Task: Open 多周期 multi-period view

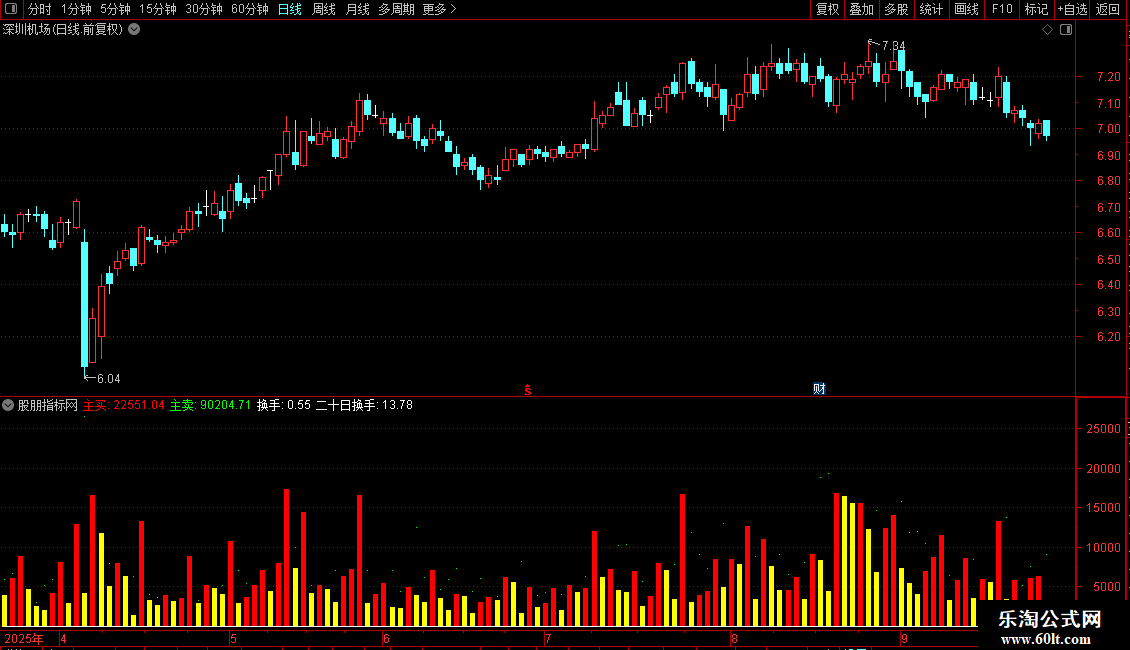Action: [x=396, y=9]
